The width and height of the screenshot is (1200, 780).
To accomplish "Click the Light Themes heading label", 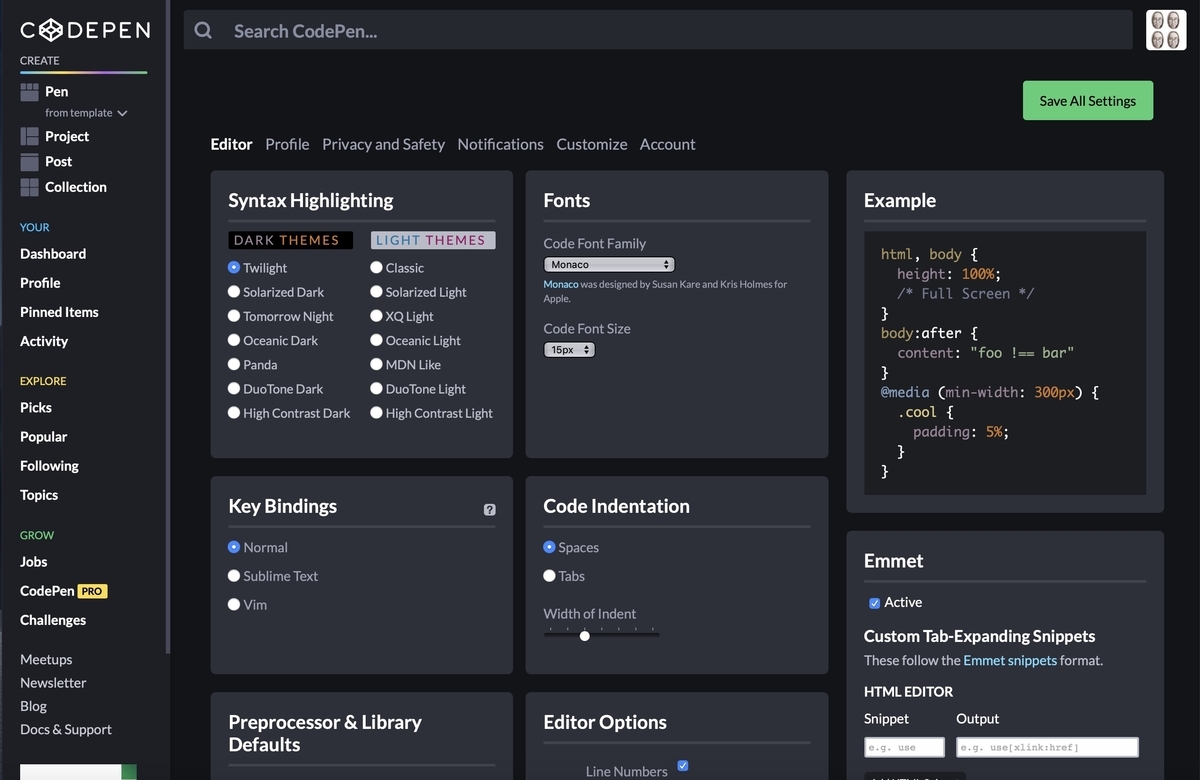I will click(x=433, y=240).
